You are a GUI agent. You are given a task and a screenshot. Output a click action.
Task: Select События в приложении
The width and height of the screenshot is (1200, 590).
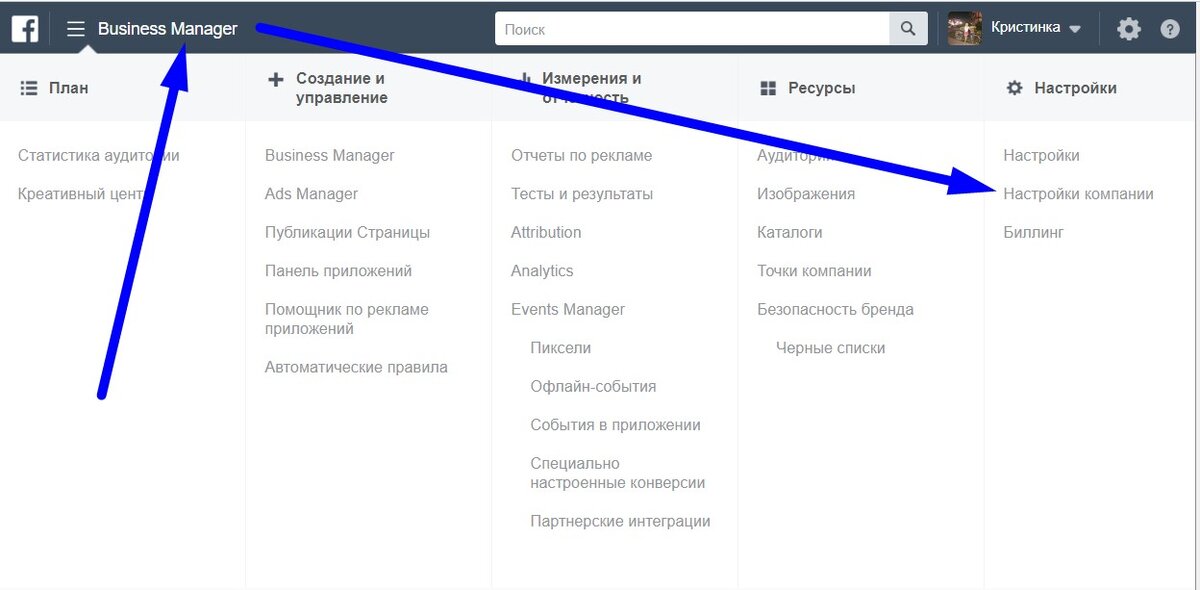(x=615, y=425)
